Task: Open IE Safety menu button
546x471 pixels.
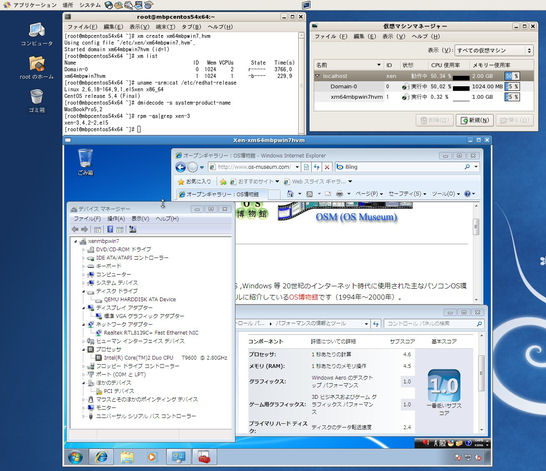Action: coord(407,194)
